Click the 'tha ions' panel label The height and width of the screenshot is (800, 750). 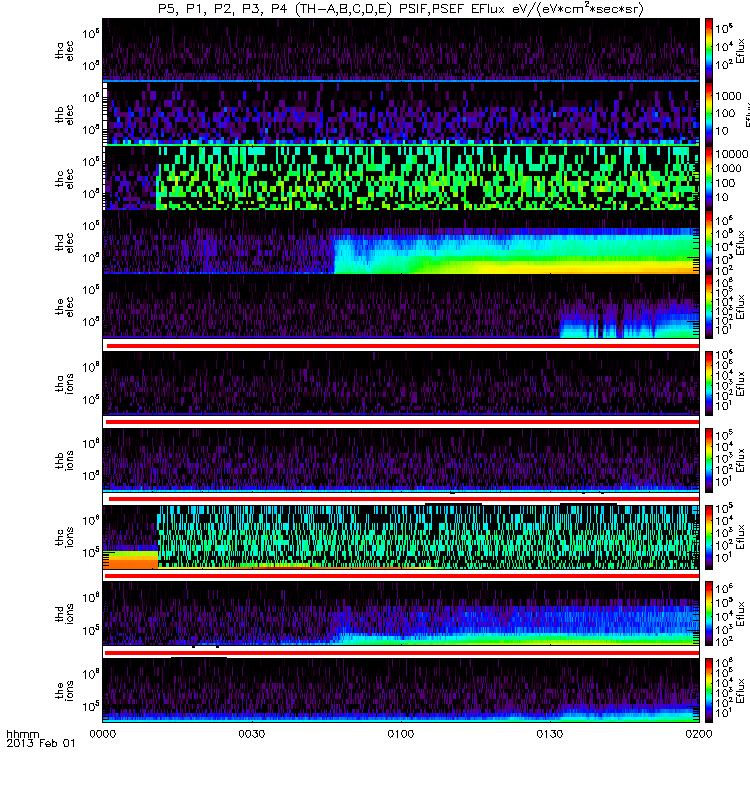pos(64,384)
